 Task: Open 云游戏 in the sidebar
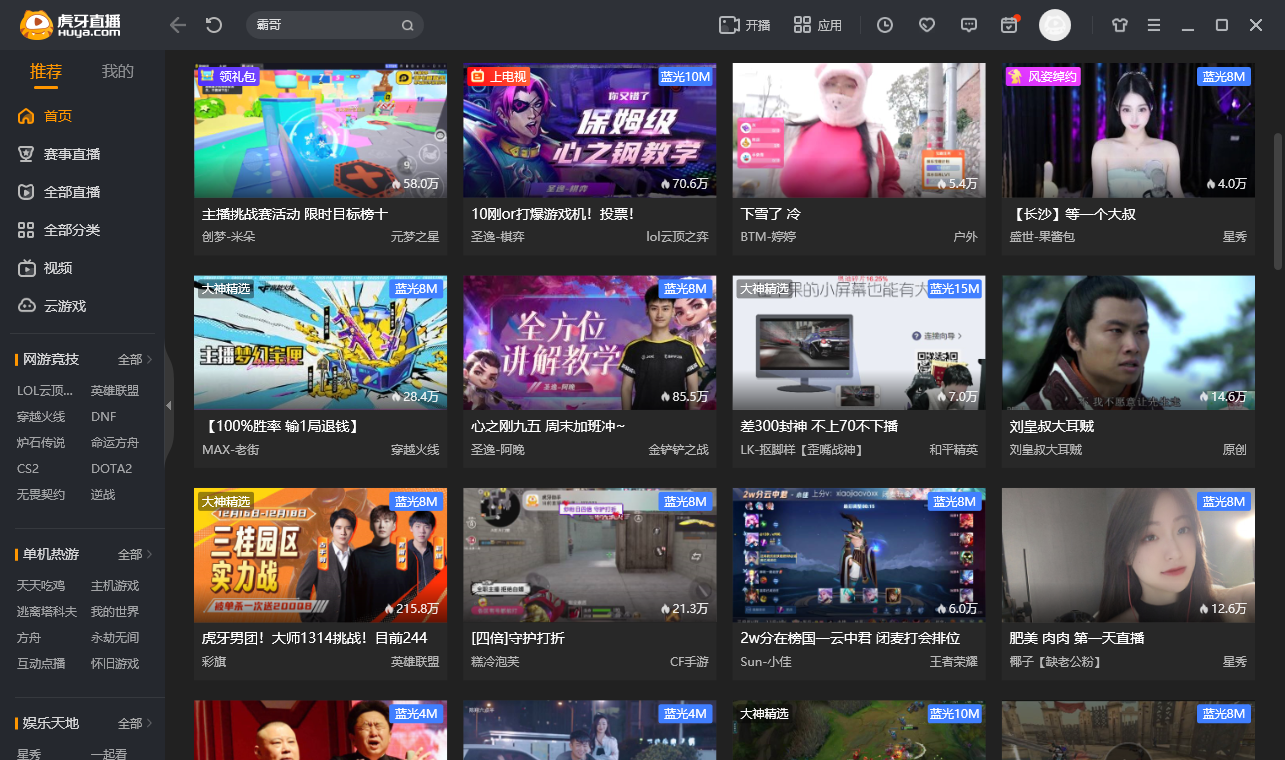coord(52,306)
